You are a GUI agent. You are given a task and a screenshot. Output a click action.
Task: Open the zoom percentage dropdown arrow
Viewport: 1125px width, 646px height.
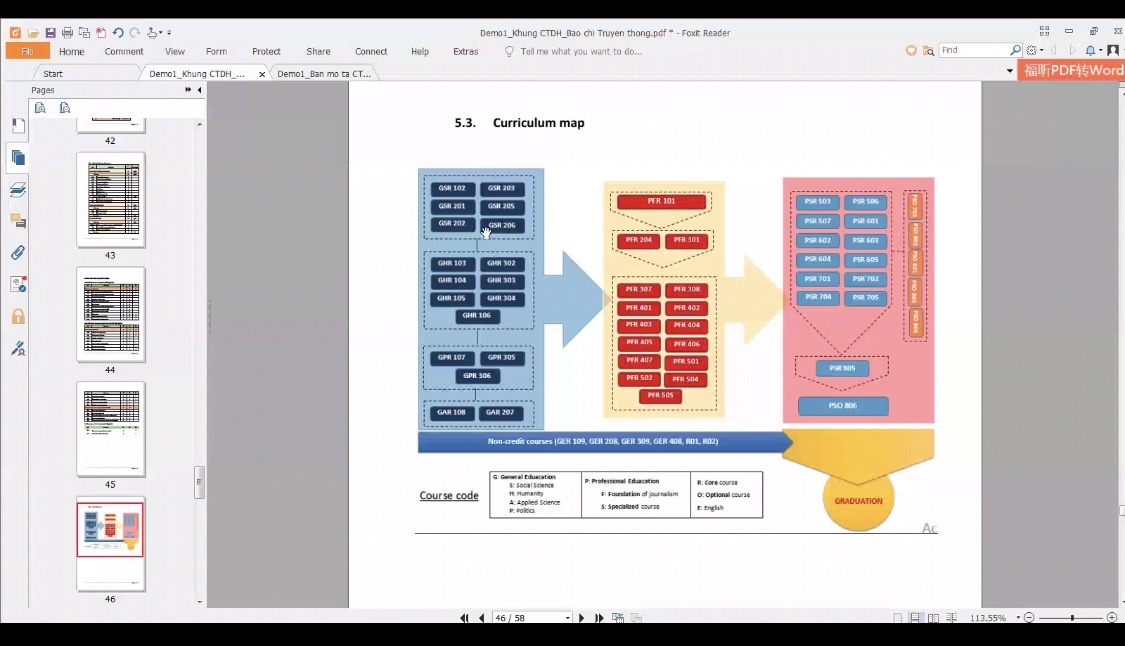click(1017, 618)
